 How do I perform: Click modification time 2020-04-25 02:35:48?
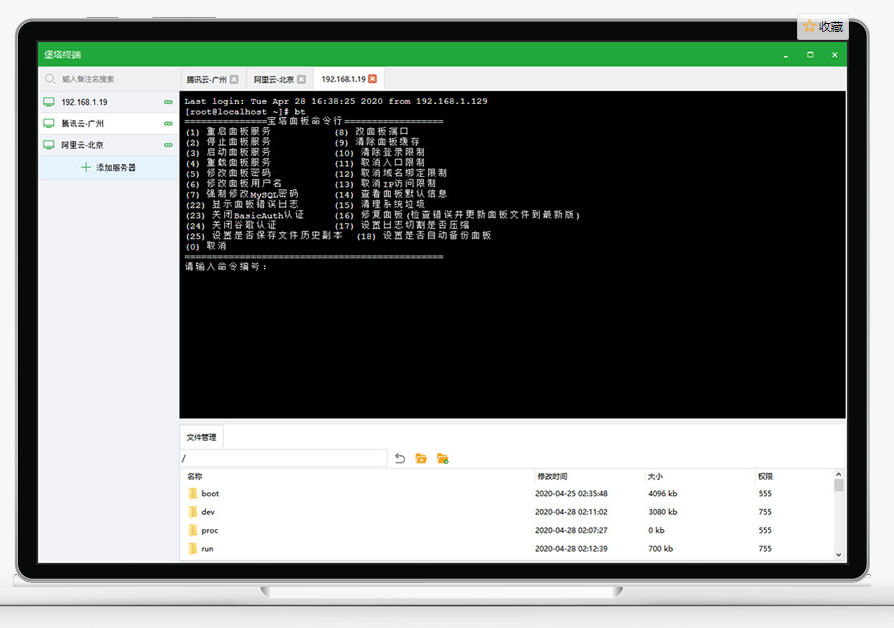pos(571,493)
